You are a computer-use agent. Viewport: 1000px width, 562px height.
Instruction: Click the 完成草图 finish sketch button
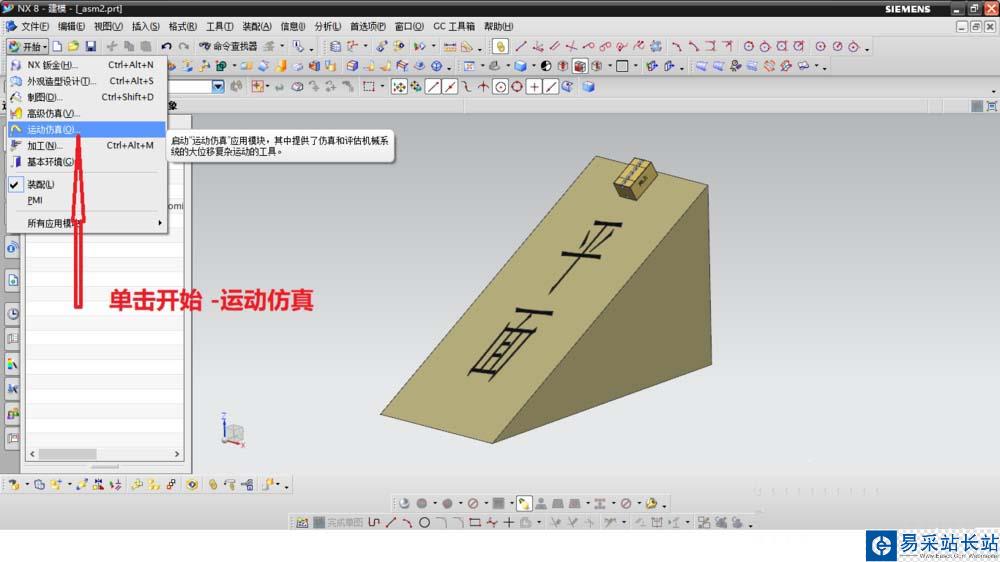pyautogui.click(x=338, y=522)
